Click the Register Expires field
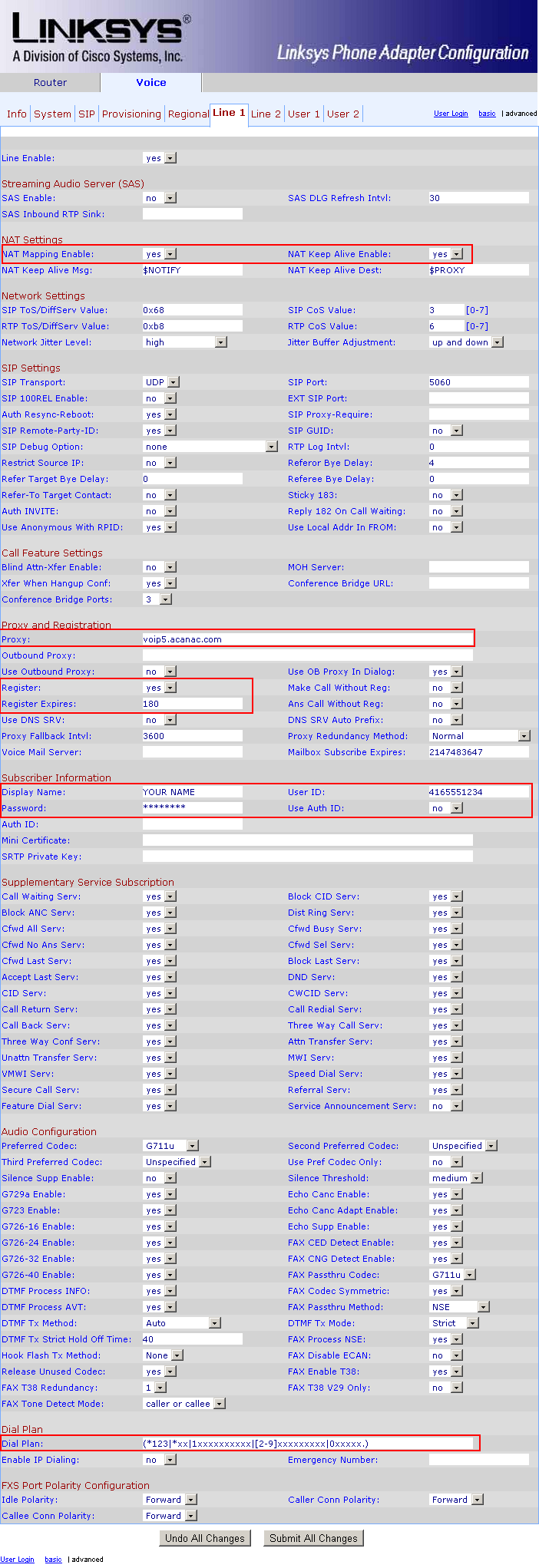Image resolution: width=539 pixels, height=1568 pixels. [193, 704]
